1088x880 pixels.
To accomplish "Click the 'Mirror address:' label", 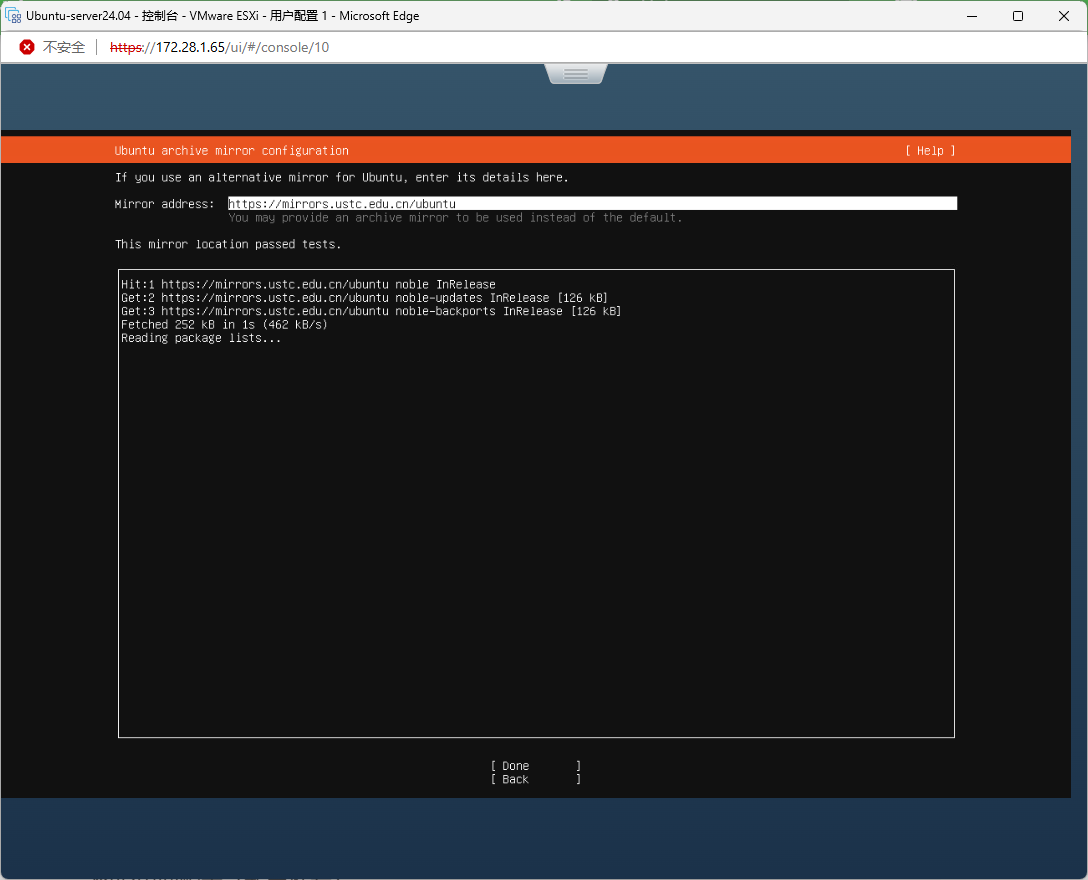I will [164, 204].
